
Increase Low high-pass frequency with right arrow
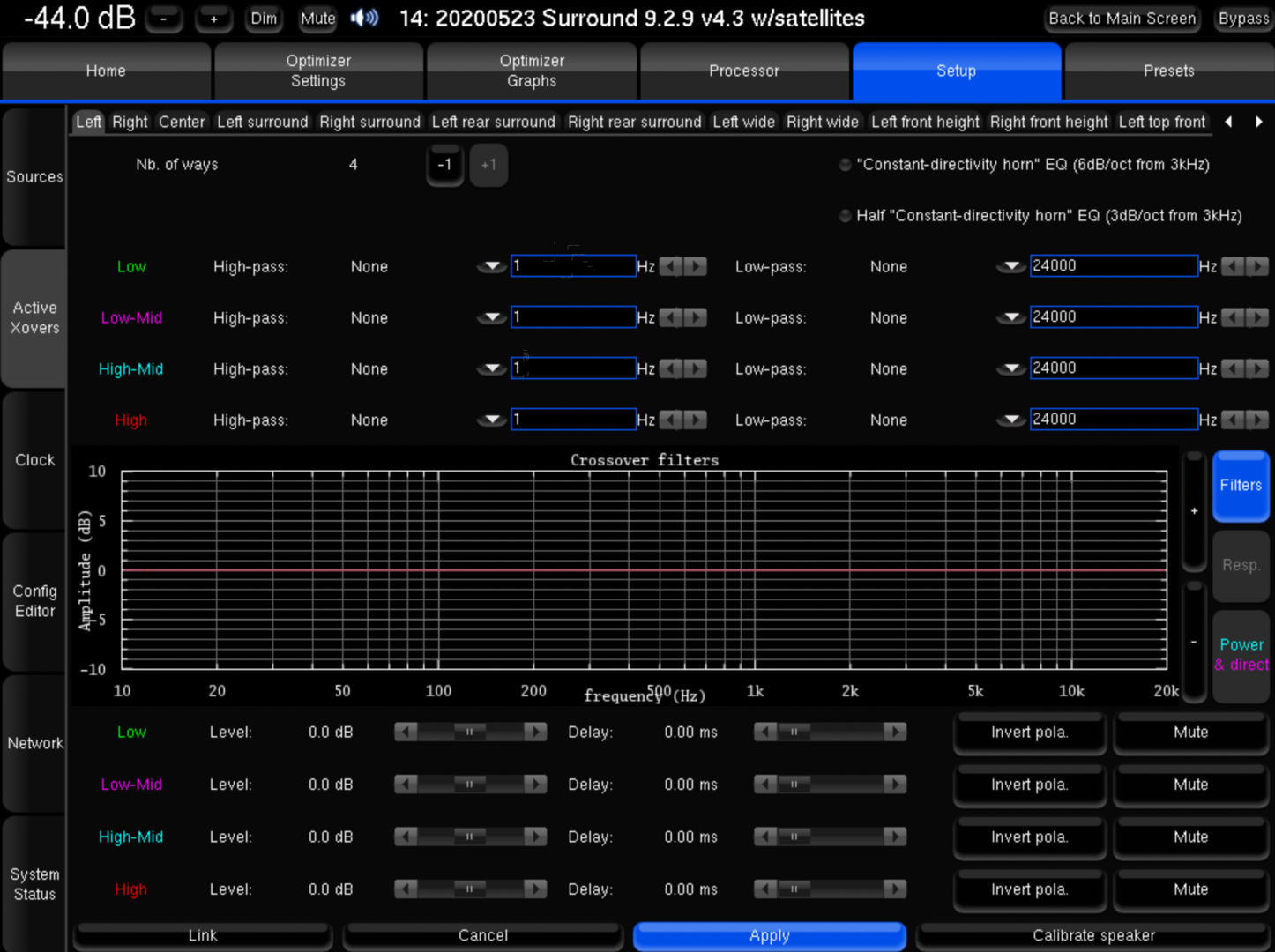pyautogui.click(x=696, y=266)
